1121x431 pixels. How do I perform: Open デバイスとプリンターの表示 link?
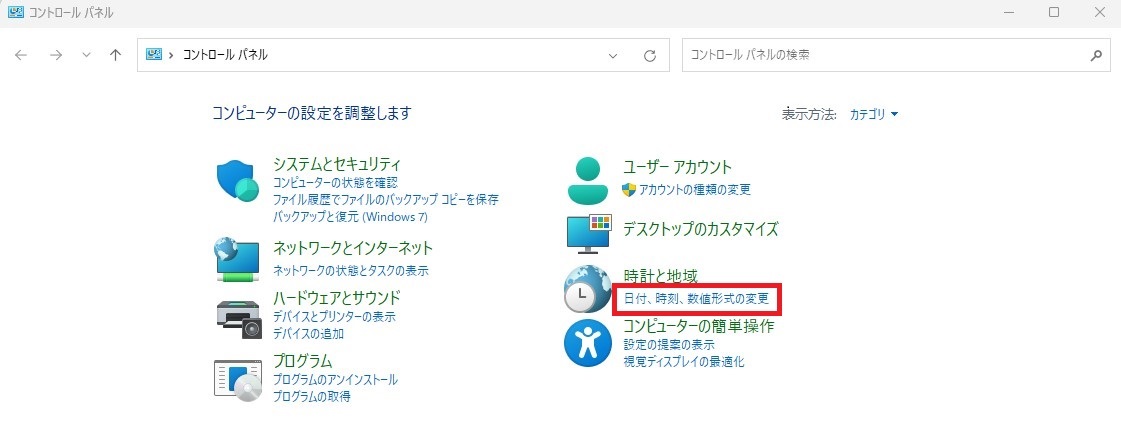tap(335, 317)
